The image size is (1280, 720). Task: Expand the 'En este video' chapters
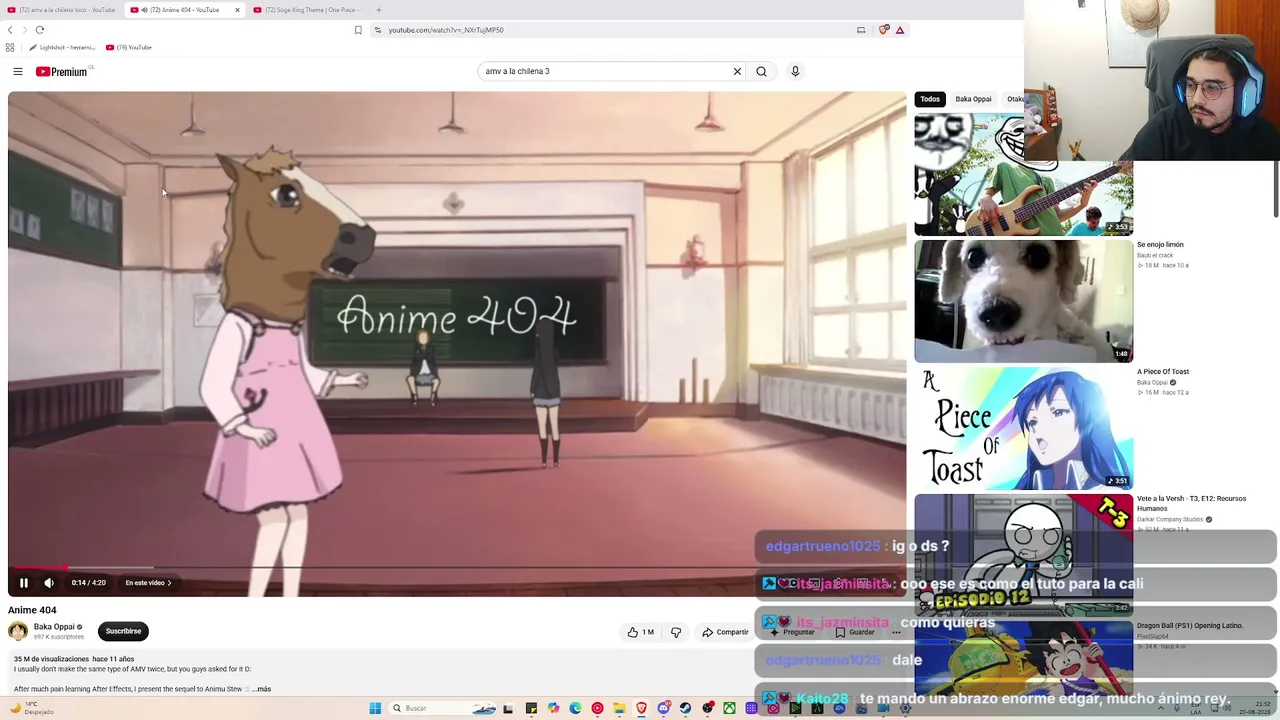(x=148, y=583)
